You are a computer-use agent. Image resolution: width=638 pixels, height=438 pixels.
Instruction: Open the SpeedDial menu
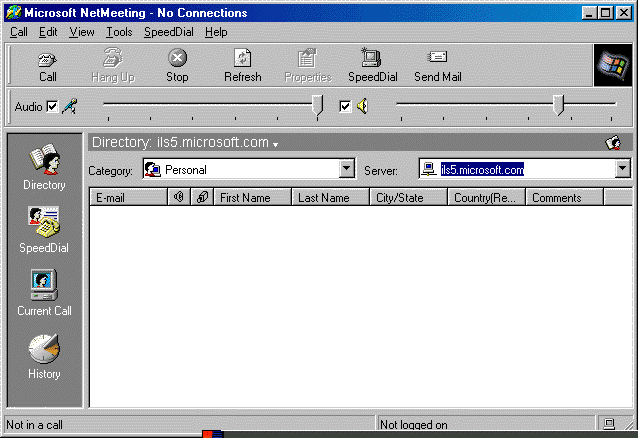click(x=169, y=32)
